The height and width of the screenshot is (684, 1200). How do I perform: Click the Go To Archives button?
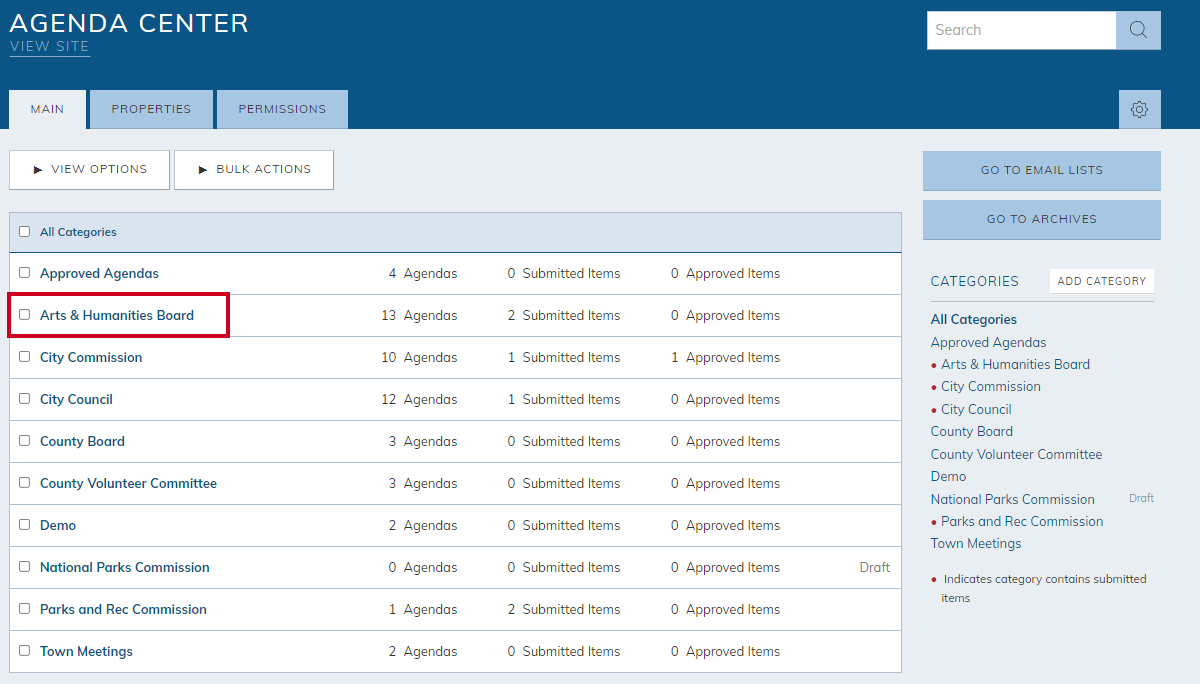pos(1042,219)
